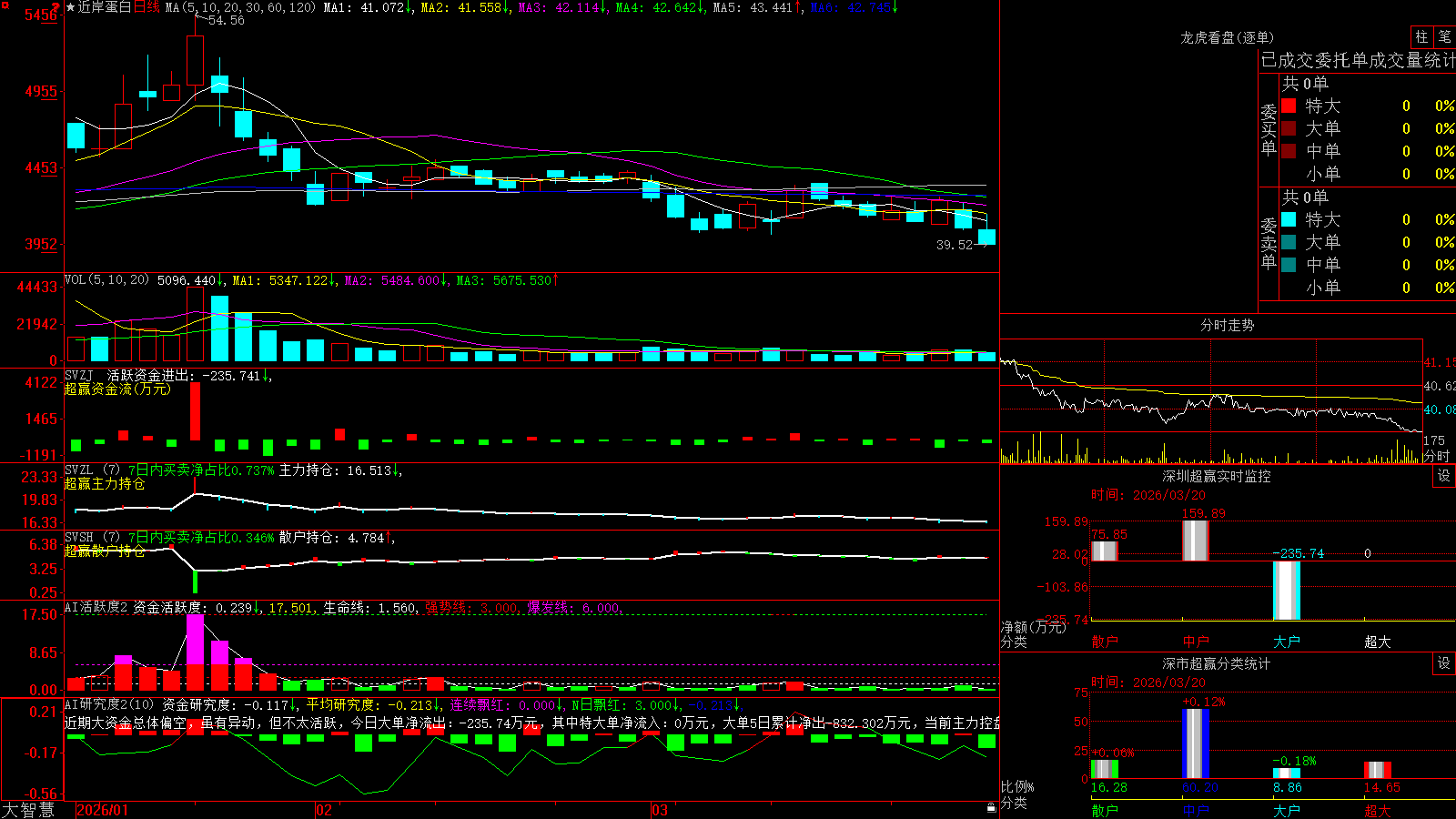
Task: Click the SVZL (7) indicator label
Action: (x=92, y=470)
